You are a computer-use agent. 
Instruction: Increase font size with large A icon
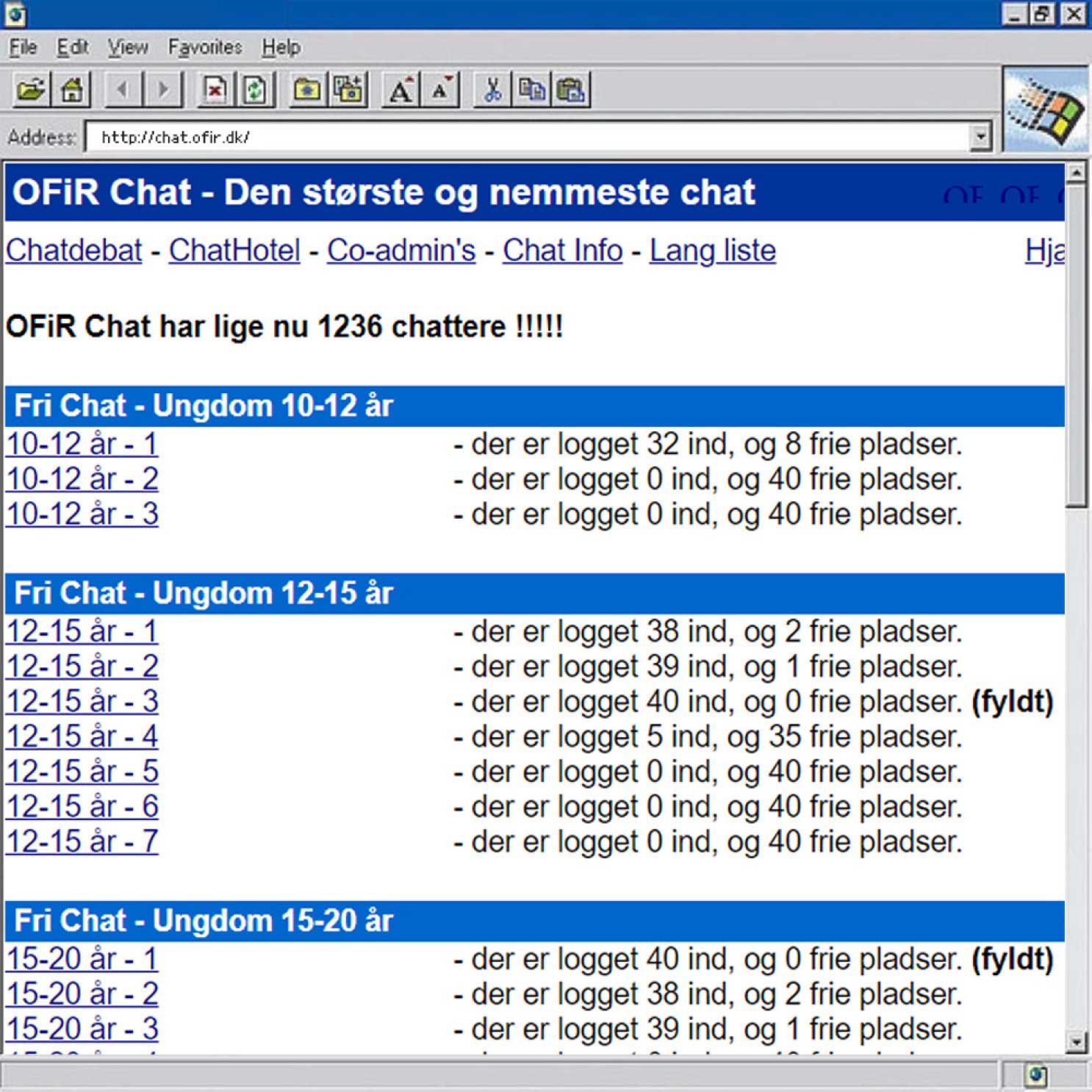point(401,91)
